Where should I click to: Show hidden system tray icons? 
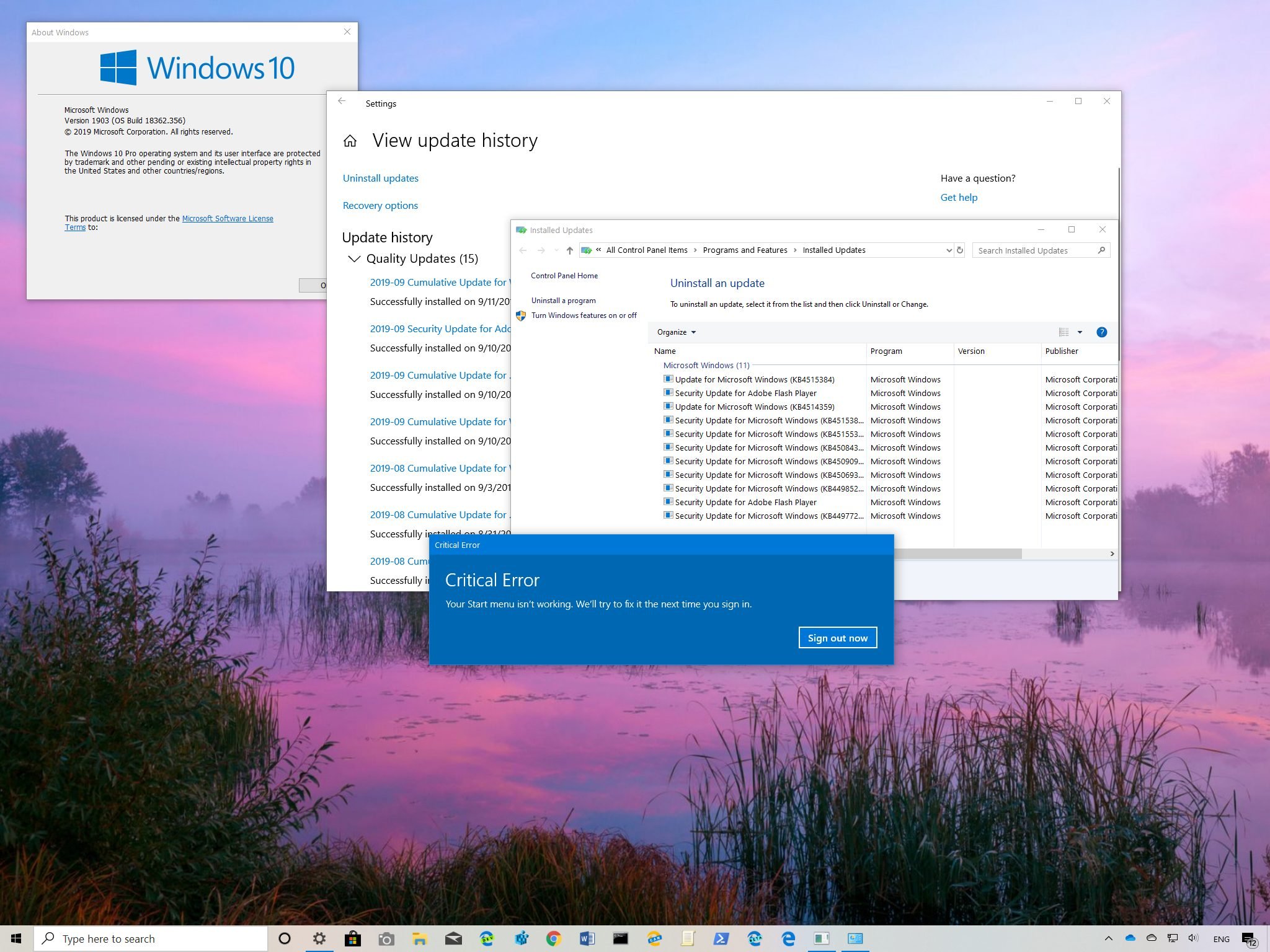coord(1109,938)
